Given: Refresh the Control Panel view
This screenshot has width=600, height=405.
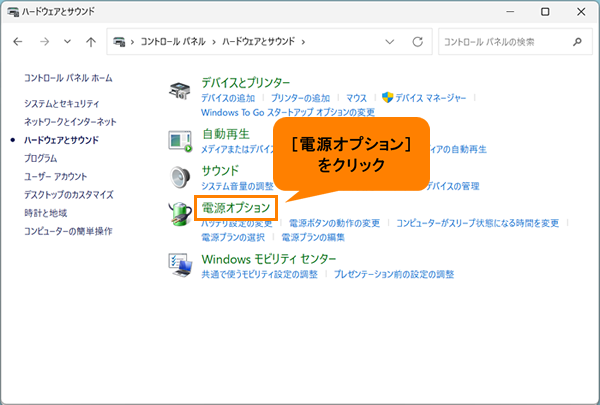Looking at the screenshot, I should (417, 41).
